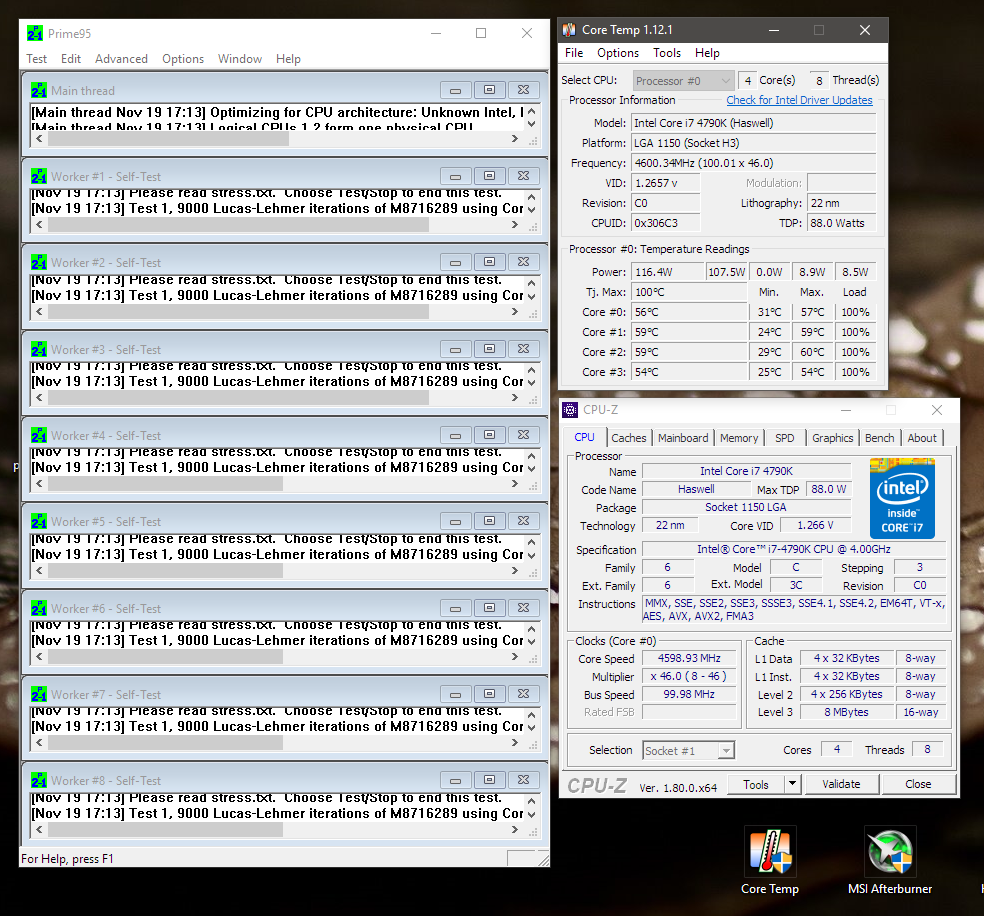984x916 pixels.
Task: Click the Worker #3 Self-Test window icon
Action: pos(39,349)
